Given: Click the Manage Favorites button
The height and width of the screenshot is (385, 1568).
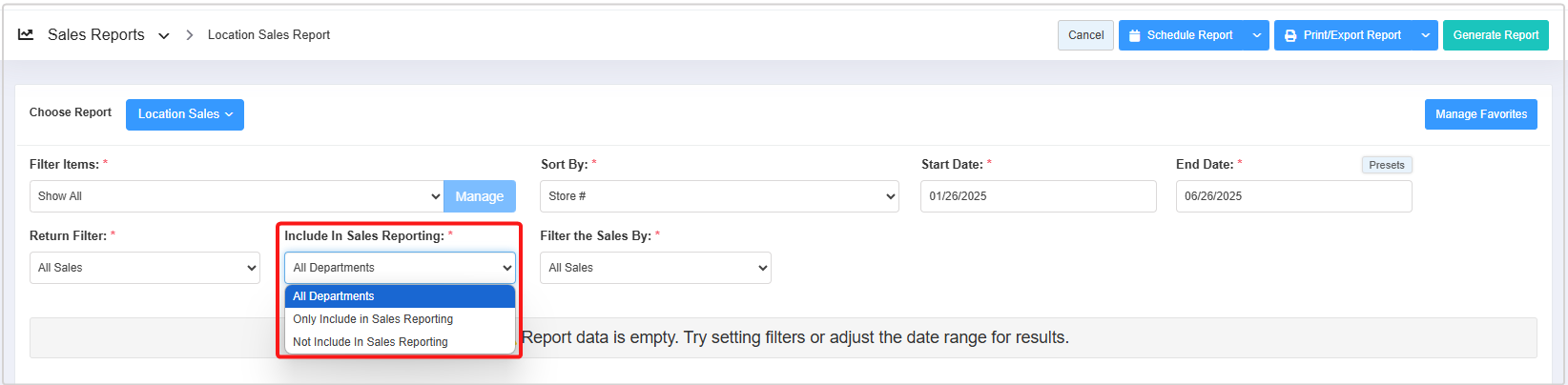Looking at the screenshot, I should (1480, 114).
